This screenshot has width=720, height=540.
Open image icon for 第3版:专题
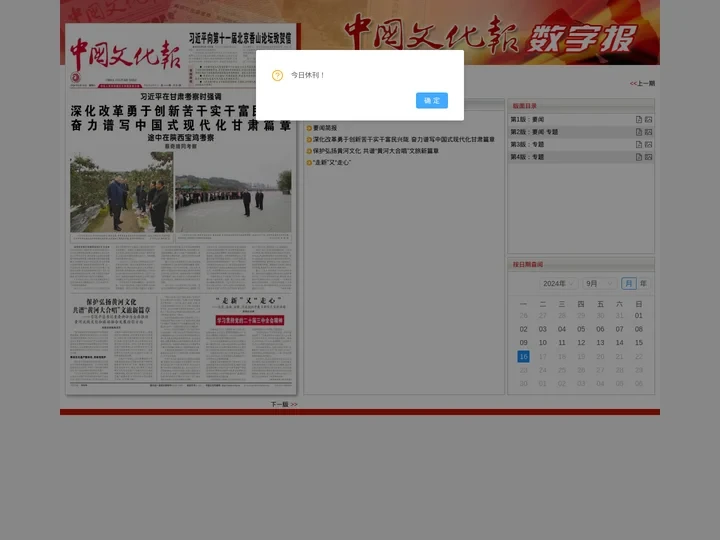[x=648, y=144]
